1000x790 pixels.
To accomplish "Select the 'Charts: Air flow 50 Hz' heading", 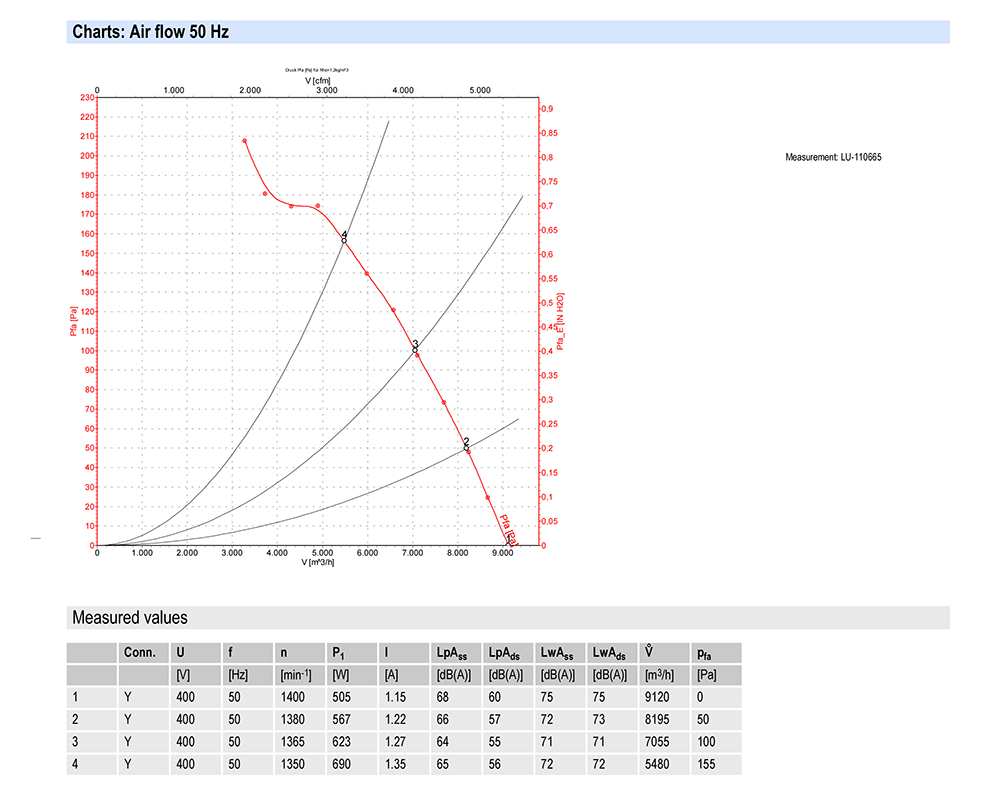I will tap(151, 32).
